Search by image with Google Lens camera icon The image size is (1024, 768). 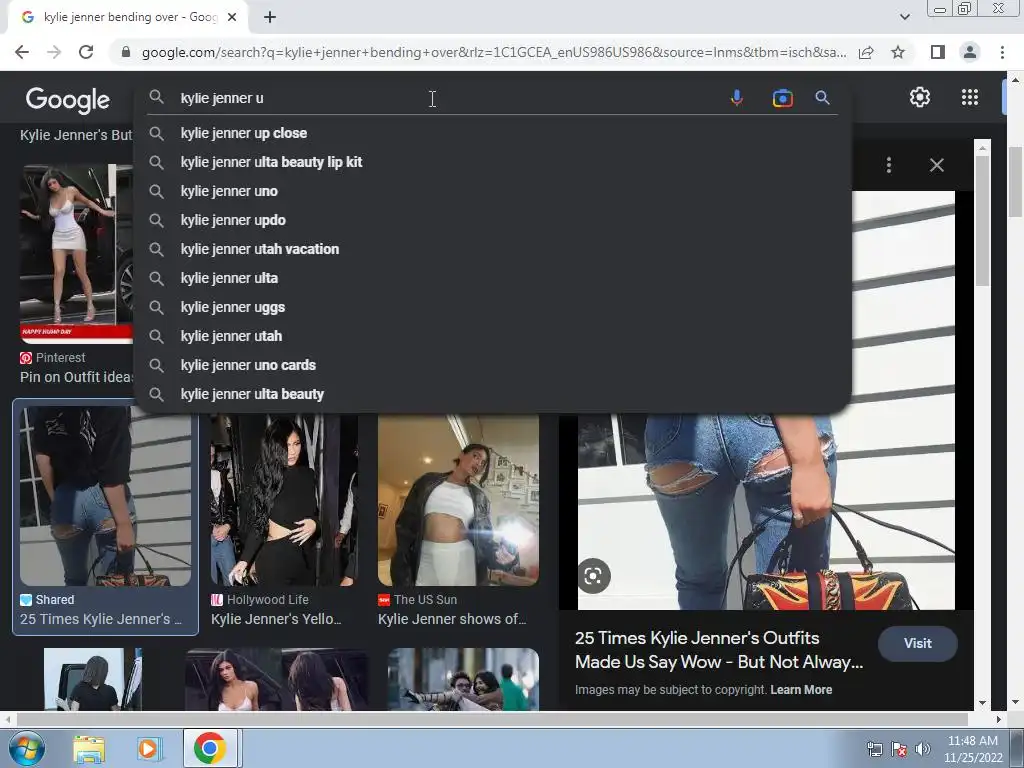(x=782, y=98)
